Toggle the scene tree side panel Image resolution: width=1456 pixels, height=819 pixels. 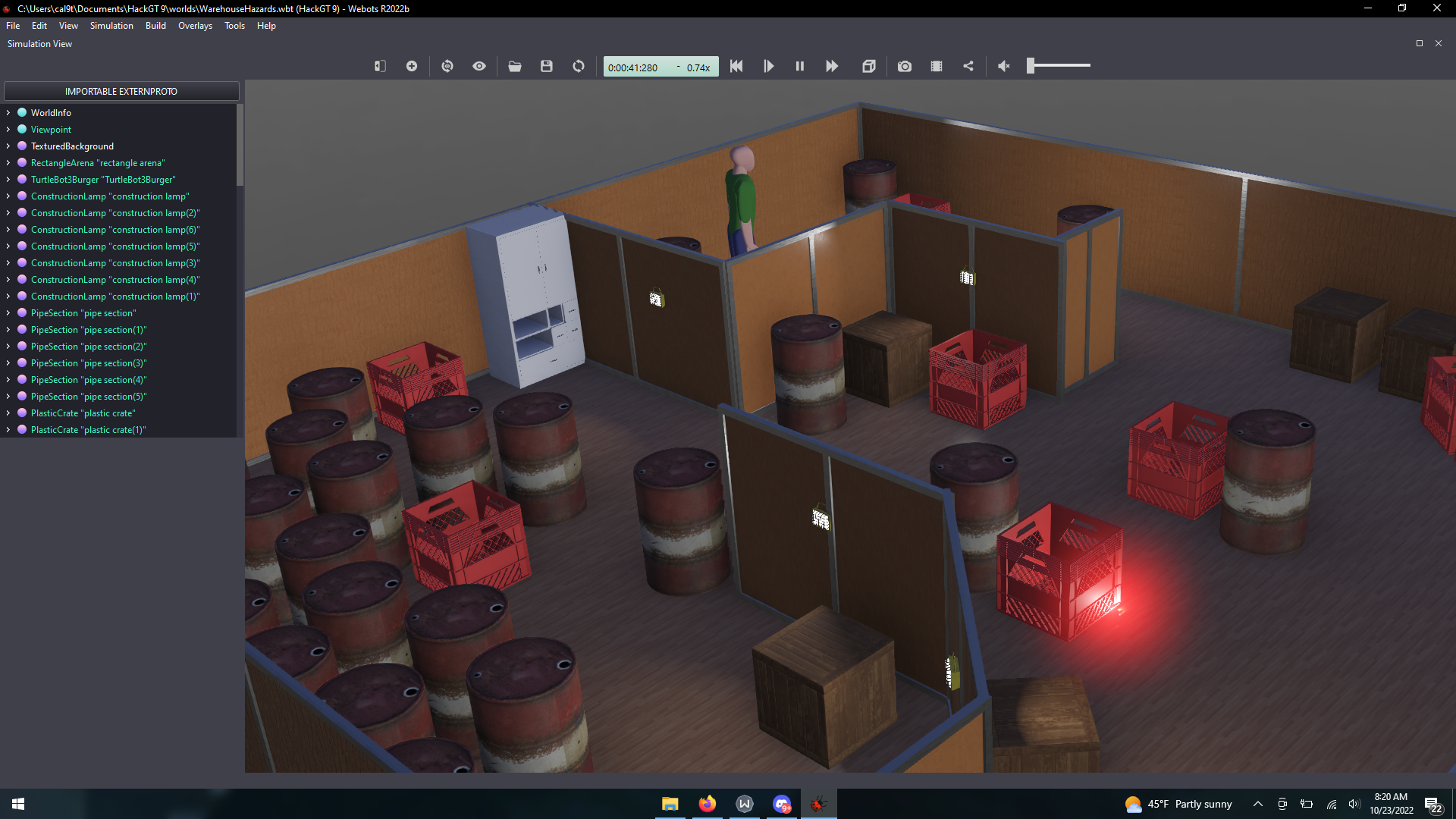(380, 67)
